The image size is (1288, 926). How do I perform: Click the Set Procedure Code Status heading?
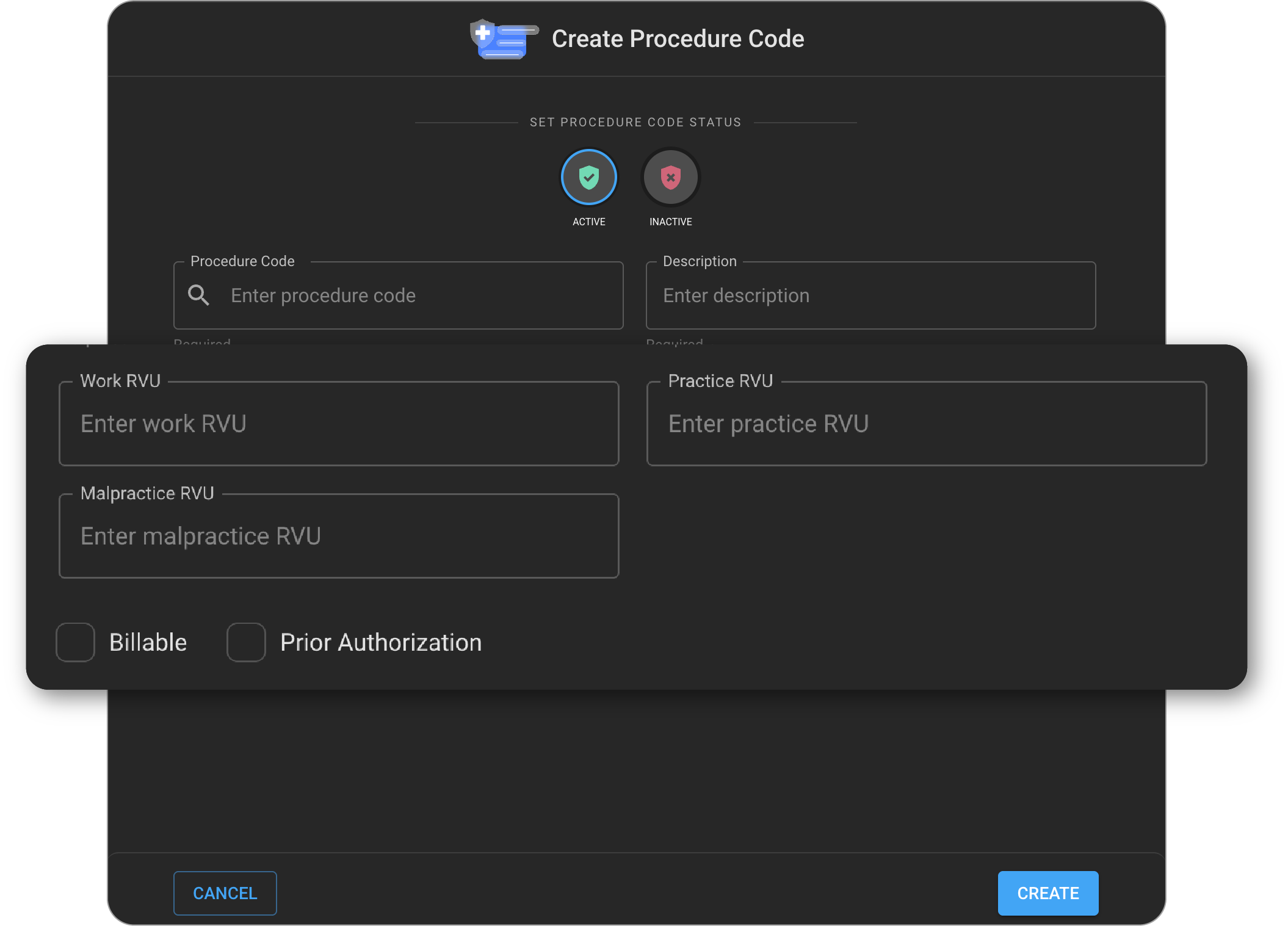tap(635, 122)
